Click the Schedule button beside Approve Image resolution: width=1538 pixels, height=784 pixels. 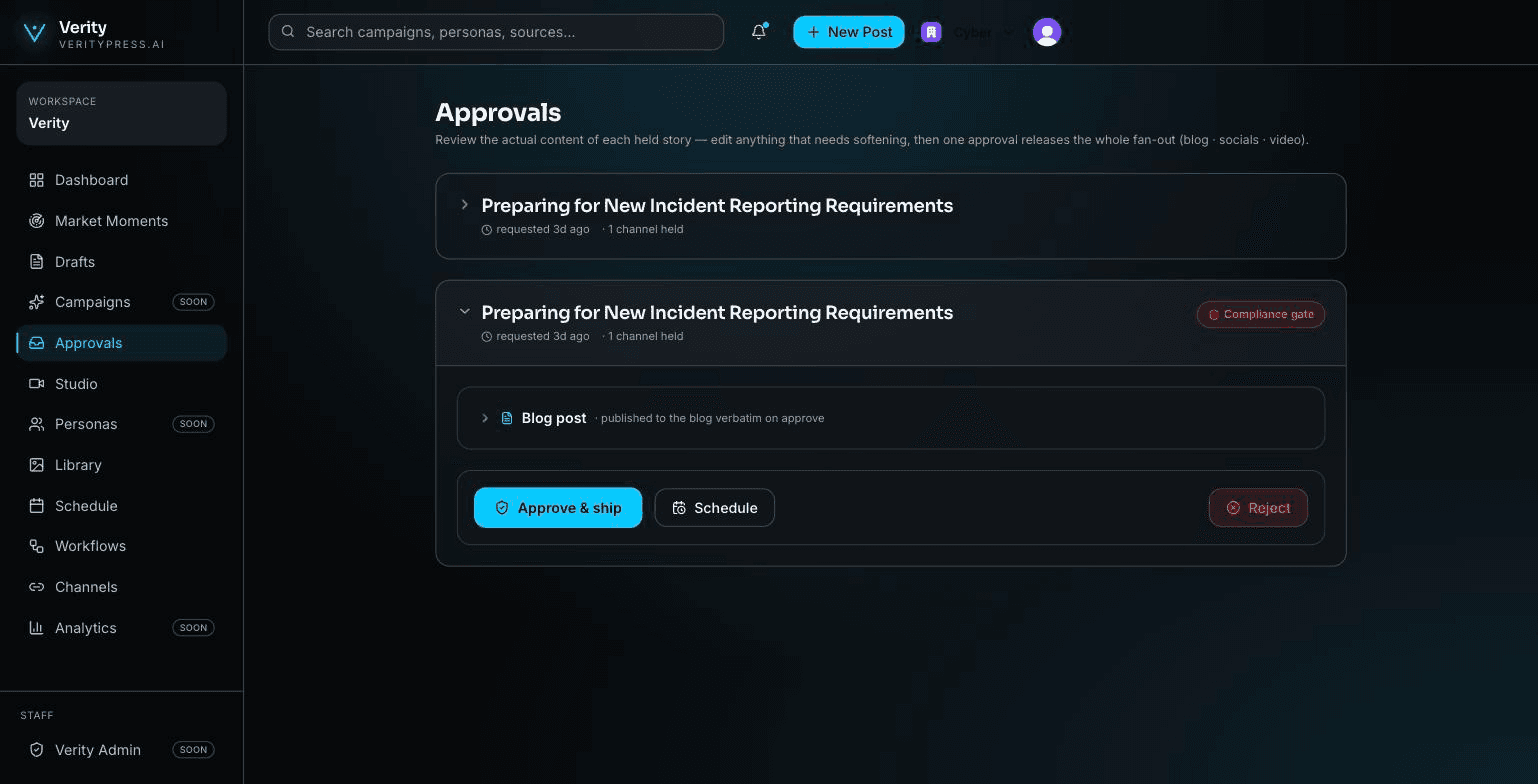(714, 508)
